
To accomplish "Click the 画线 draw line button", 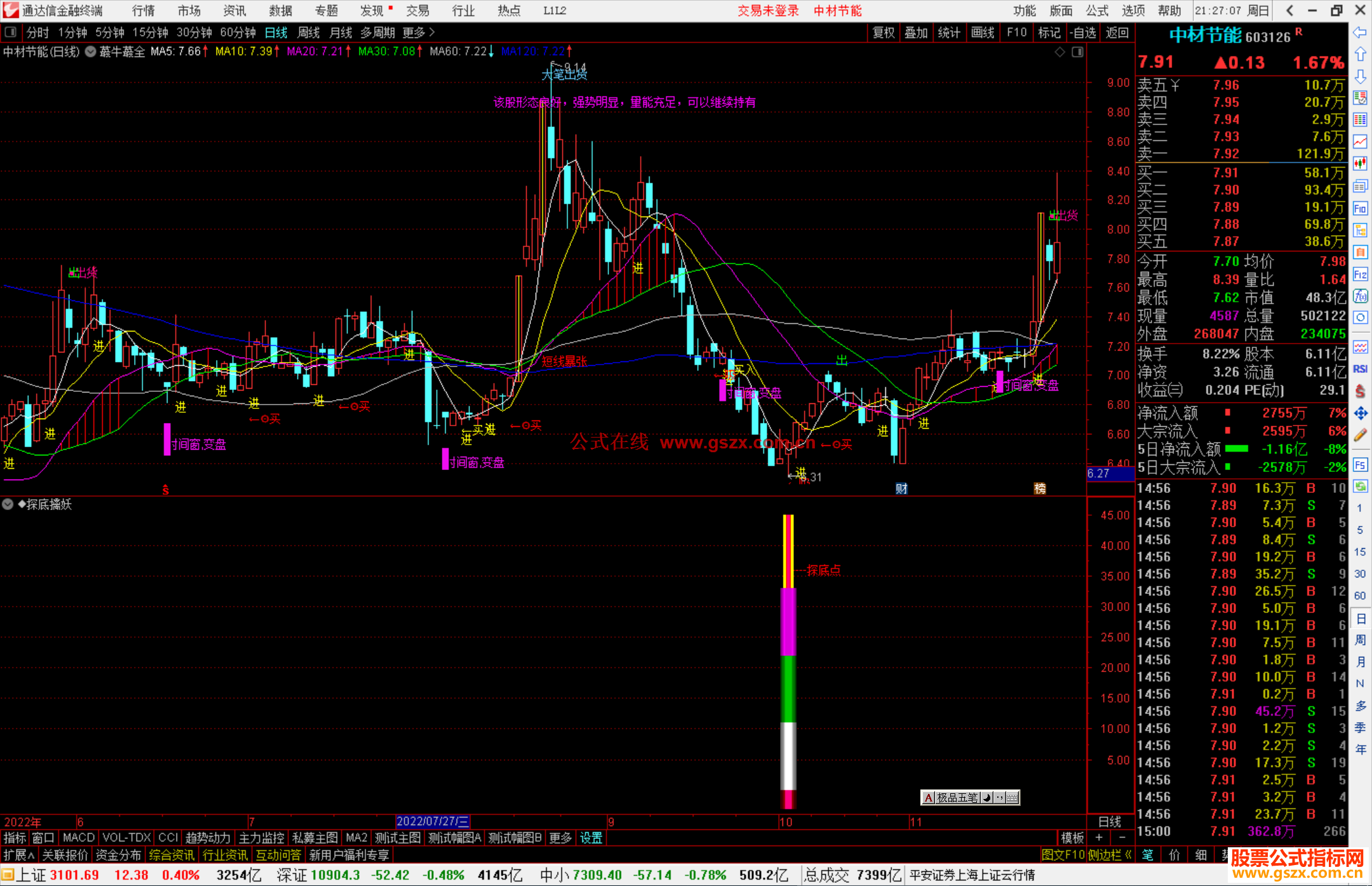I will pyautogui.click(x=983, y=32).
